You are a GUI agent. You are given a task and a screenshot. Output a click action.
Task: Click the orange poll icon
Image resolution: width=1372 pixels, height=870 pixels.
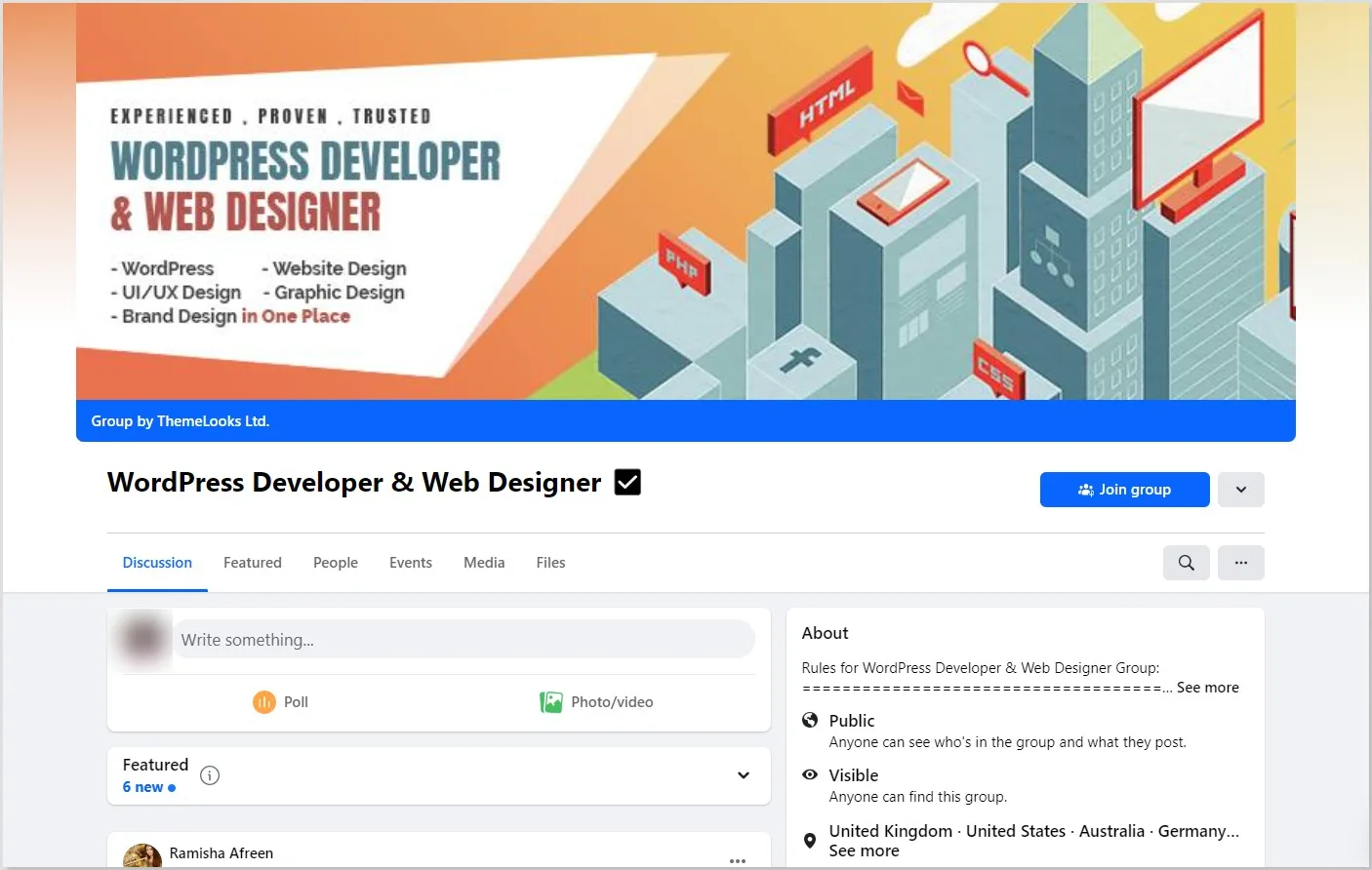click(x=264, y=702)
